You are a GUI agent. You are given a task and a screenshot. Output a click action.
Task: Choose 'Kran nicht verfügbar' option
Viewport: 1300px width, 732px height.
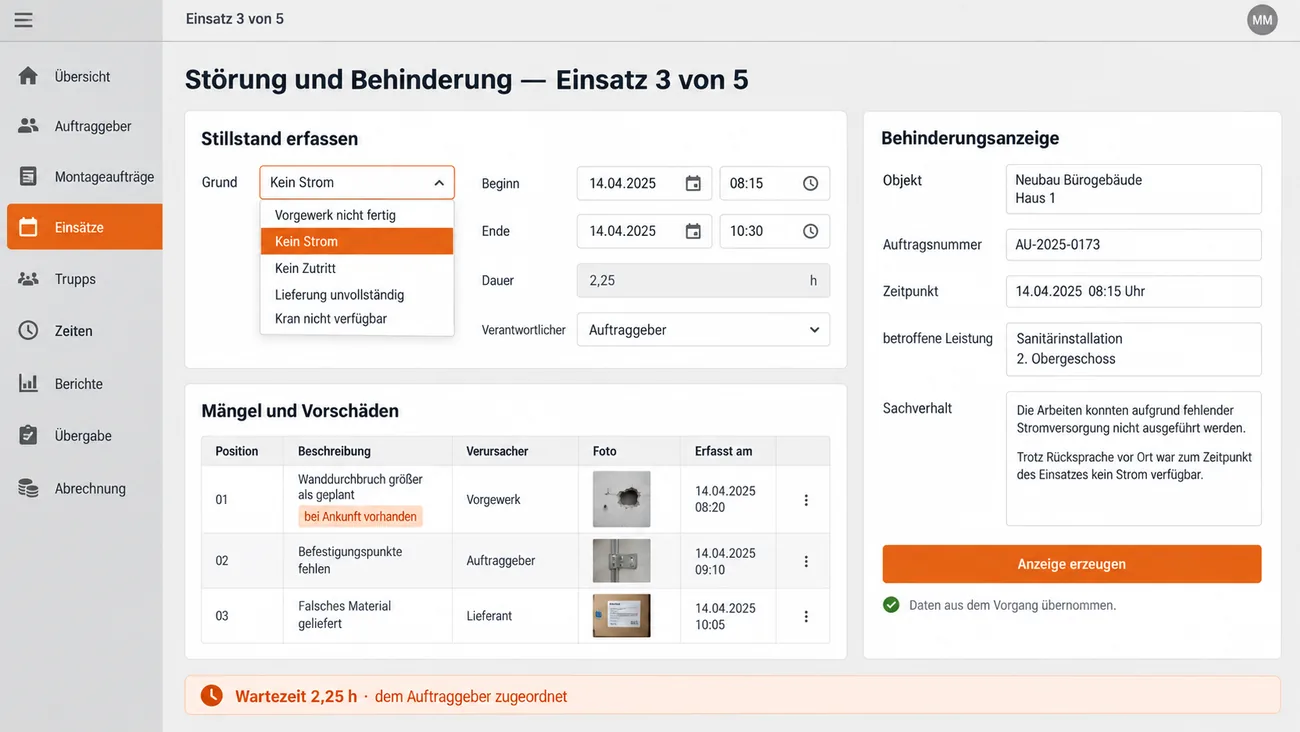357,319
